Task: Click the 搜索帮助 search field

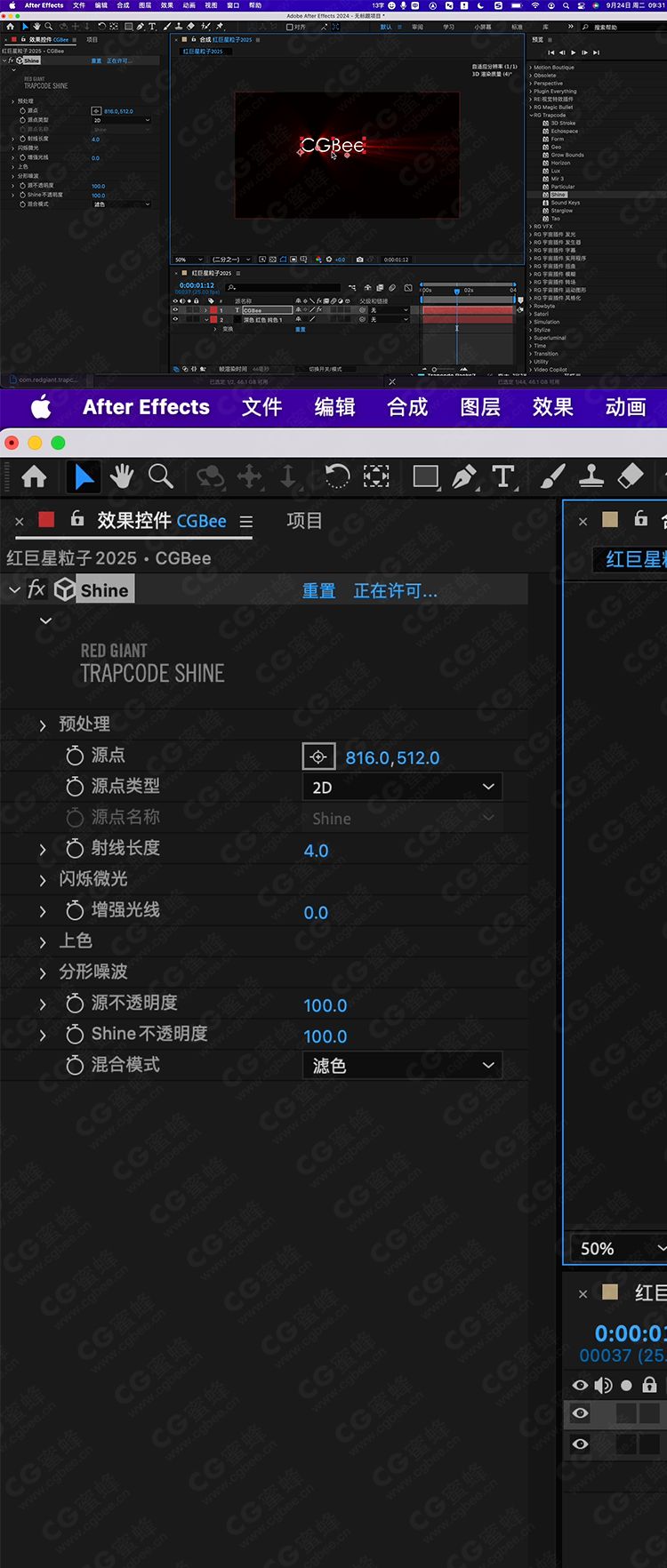Action: point(623,27)
